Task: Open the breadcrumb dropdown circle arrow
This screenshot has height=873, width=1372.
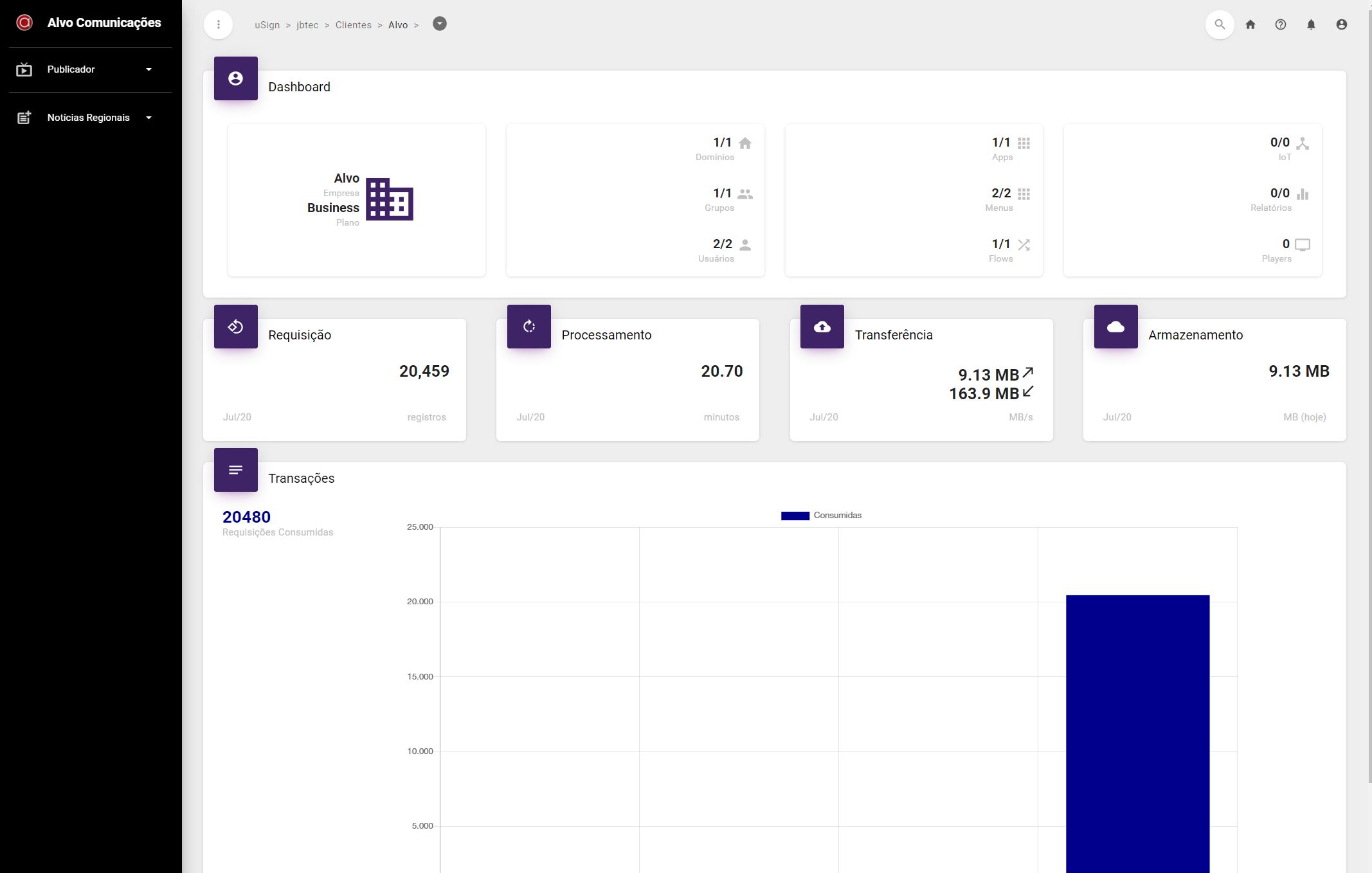Action: (x=440, y=24)
